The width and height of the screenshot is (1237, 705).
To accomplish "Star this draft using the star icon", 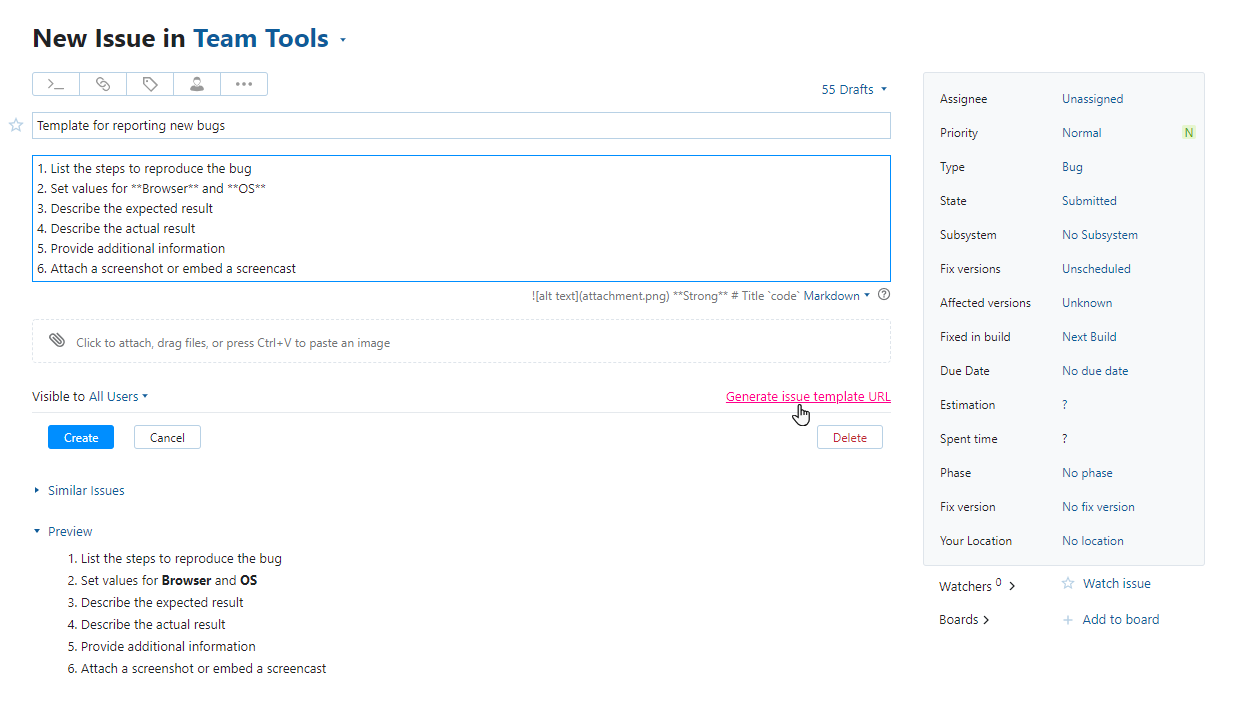I will pos(16,124).
